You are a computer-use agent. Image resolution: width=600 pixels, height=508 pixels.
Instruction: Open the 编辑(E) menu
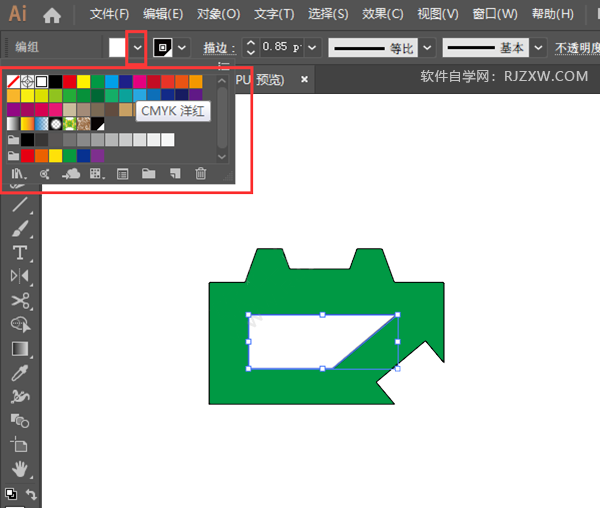pos(163,14)
